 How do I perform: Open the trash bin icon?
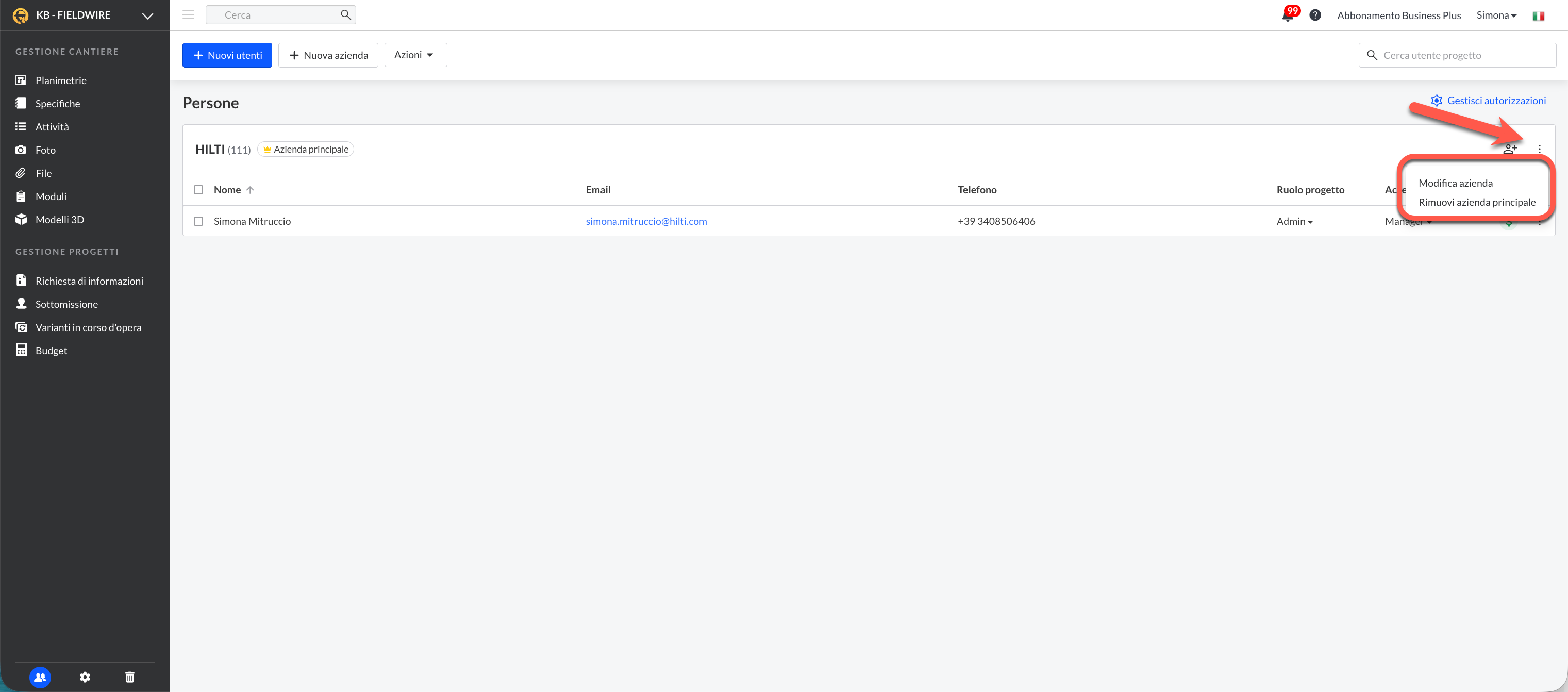130,677
